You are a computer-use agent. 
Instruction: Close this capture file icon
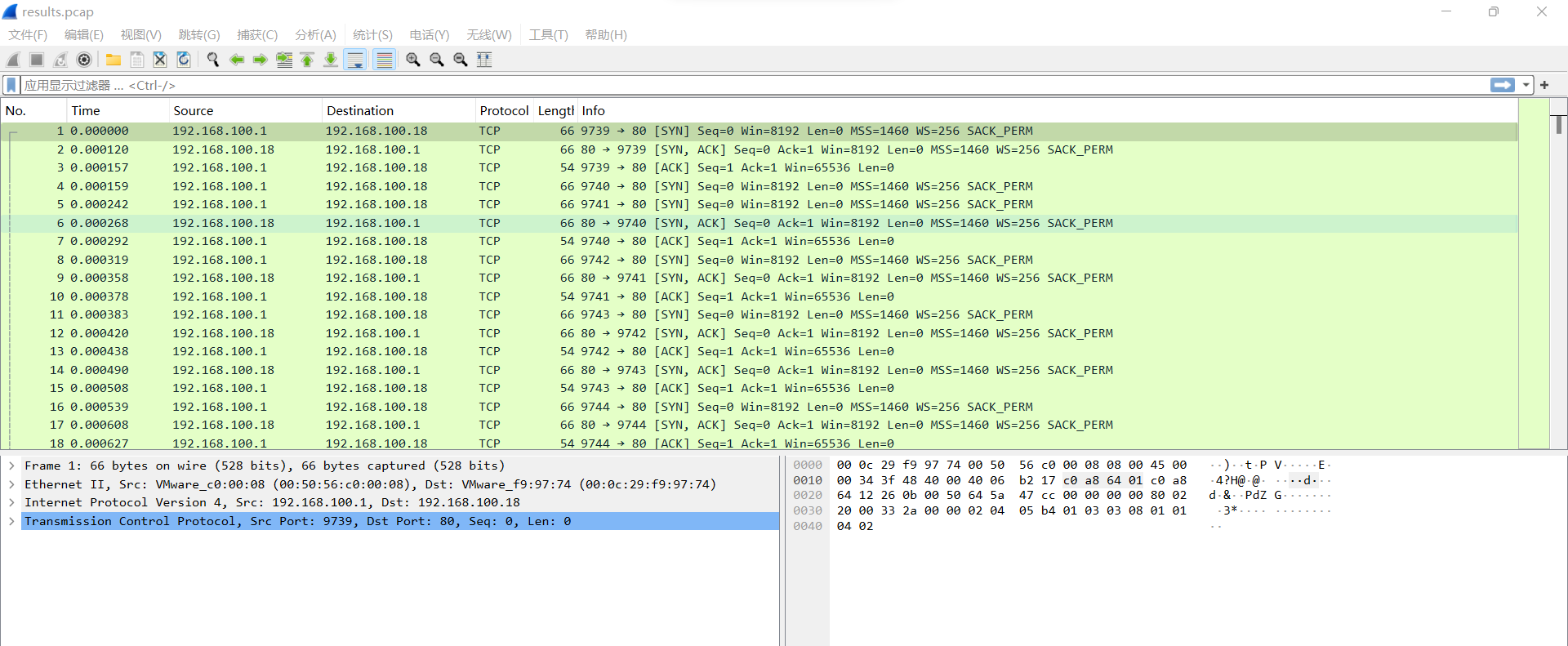click(160, 60)
